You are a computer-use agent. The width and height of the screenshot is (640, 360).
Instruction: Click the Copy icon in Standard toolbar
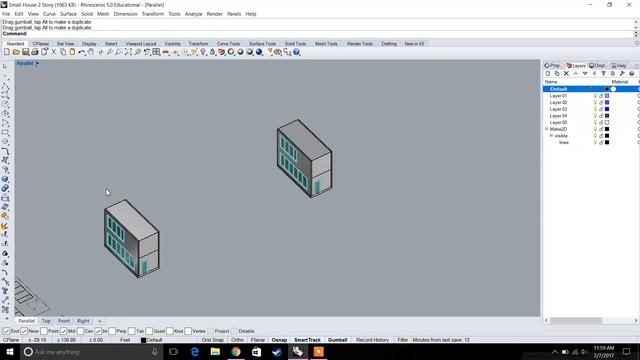coord(63,52)
